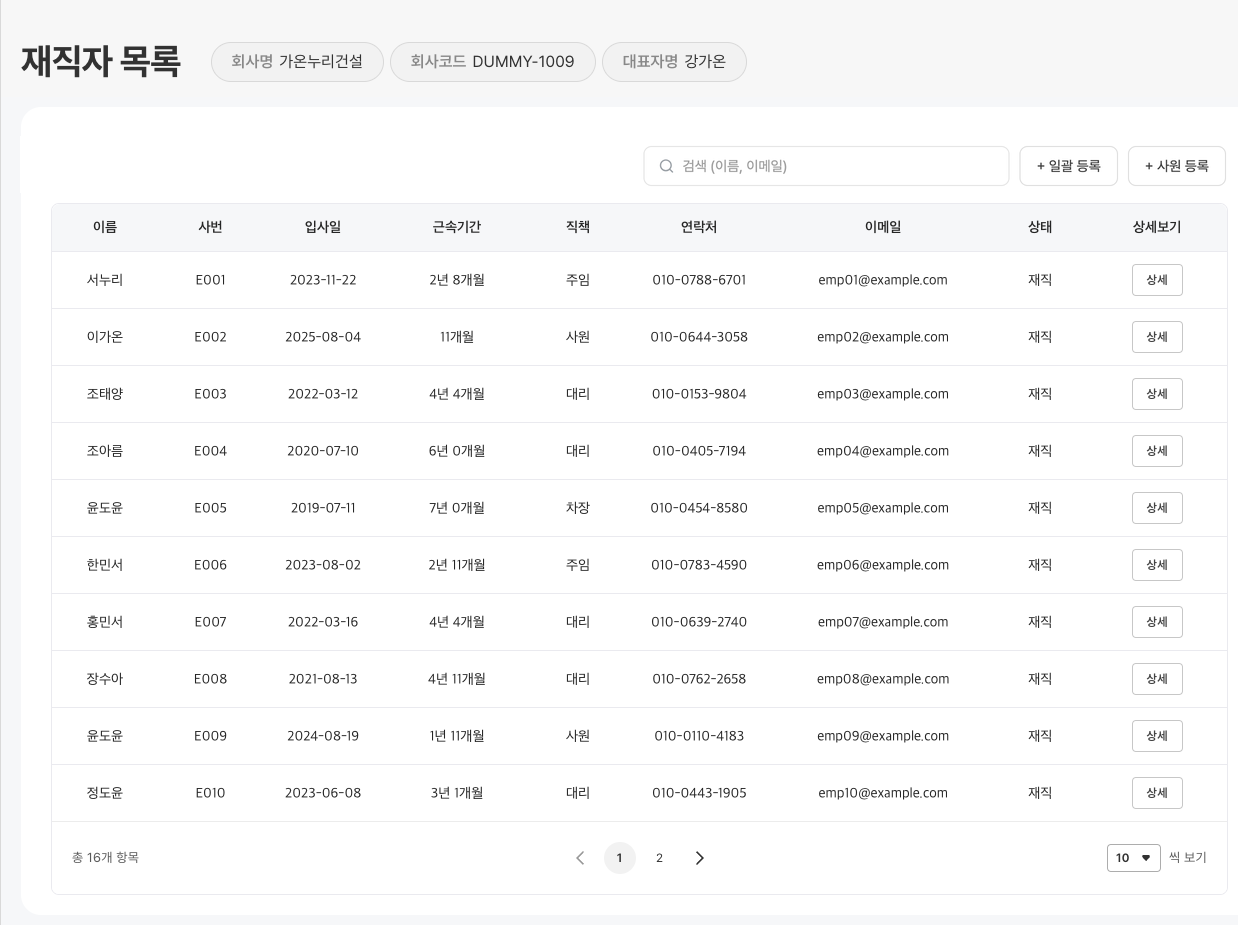
Task: Select the name cell 홍민서
Action: pos(105,622)
